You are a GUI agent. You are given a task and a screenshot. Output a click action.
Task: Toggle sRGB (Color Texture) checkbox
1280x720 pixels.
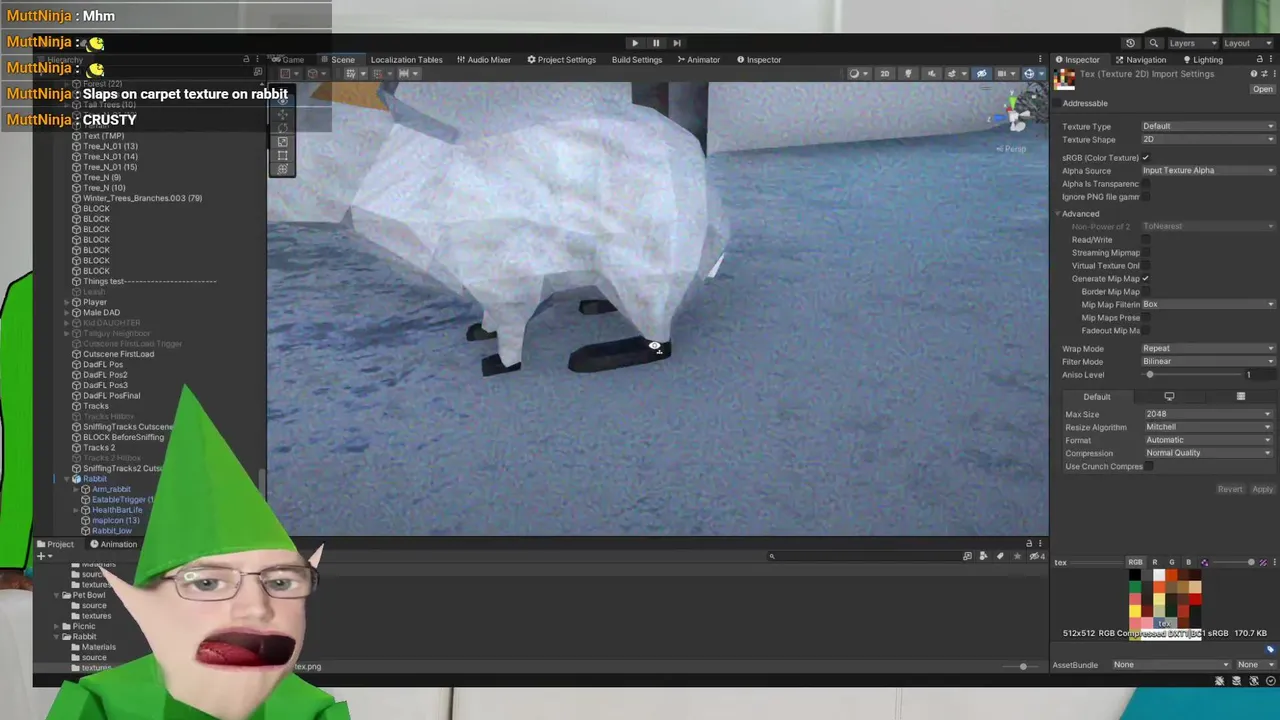(1145, 157)
